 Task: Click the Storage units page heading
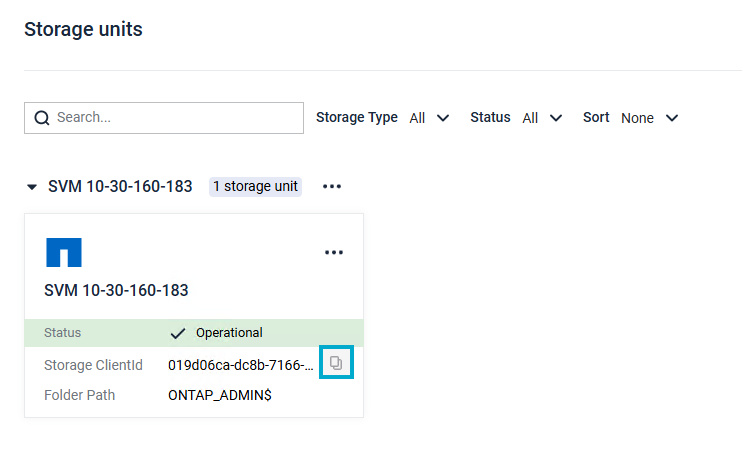83,29
